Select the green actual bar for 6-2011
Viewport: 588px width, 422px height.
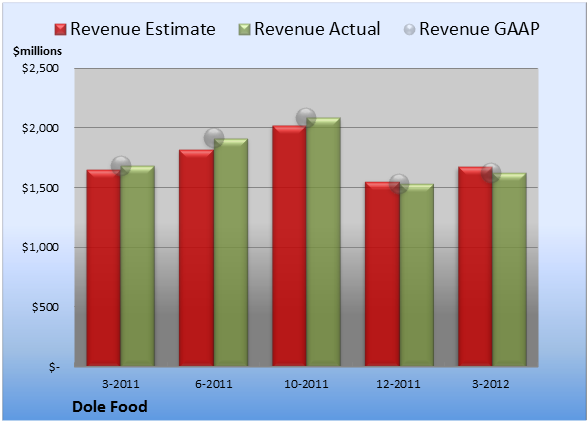(231, 252)
